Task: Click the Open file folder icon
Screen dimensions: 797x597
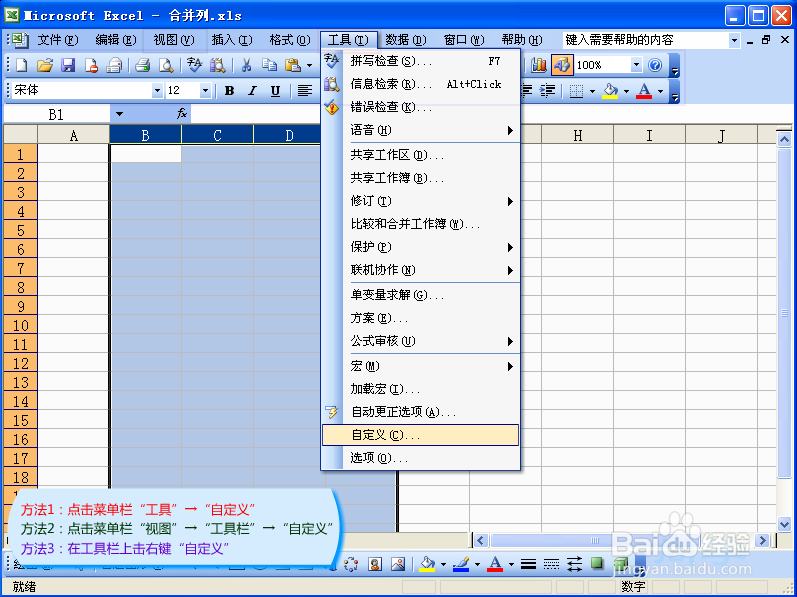Action: click(x=45, y=65)
